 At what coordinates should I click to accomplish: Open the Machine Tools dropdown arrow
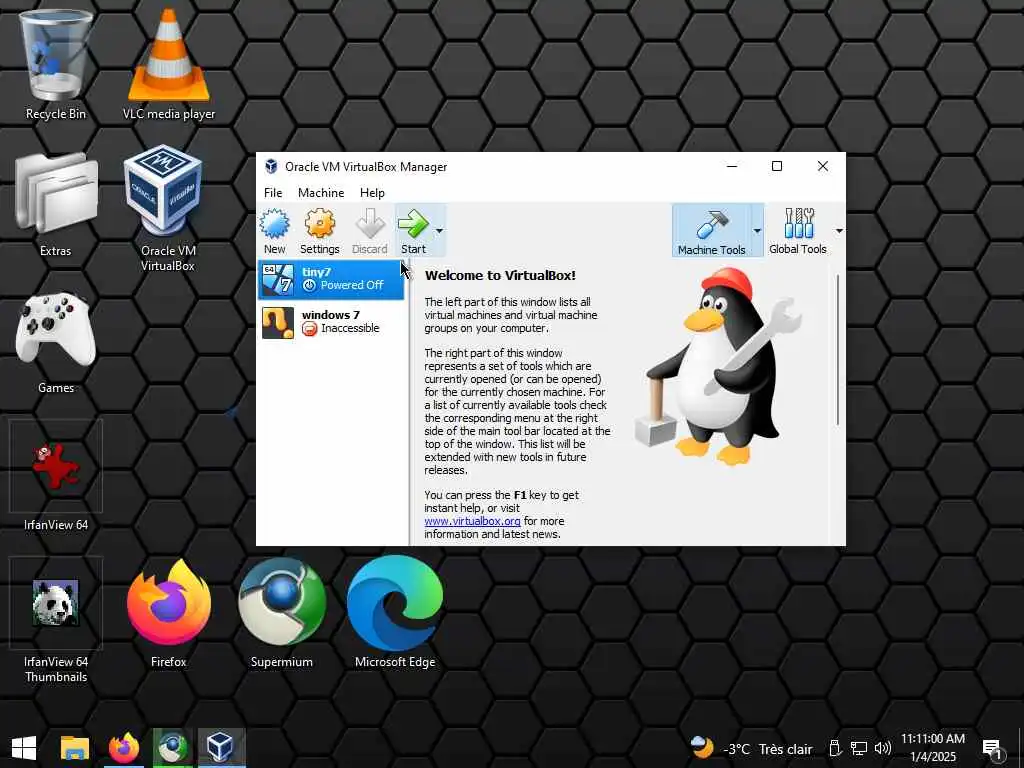point(757,231)
